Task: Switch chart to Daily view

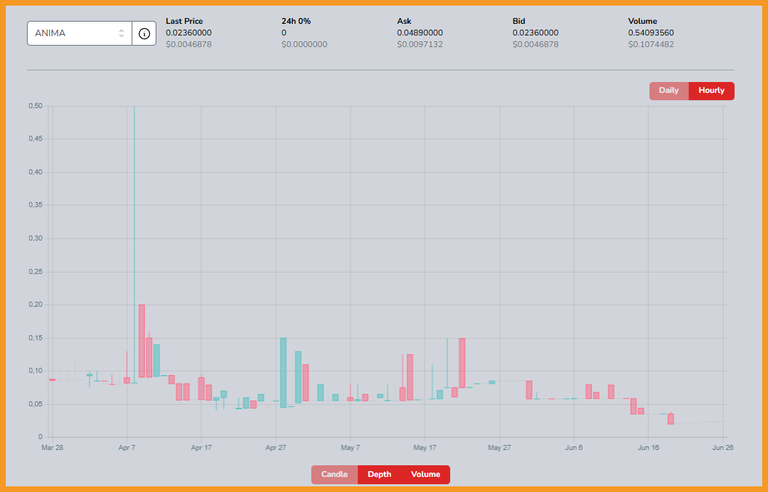Action: pyautogui.click(x=669, y=91)
